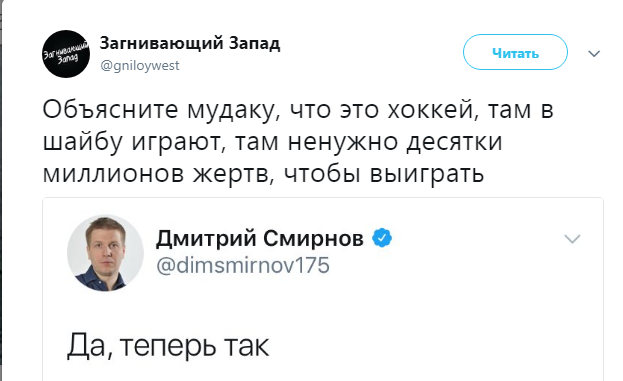Click the word ненужно in the tweet
Viewport: 623px width, 381px height.
coord(342,142)
